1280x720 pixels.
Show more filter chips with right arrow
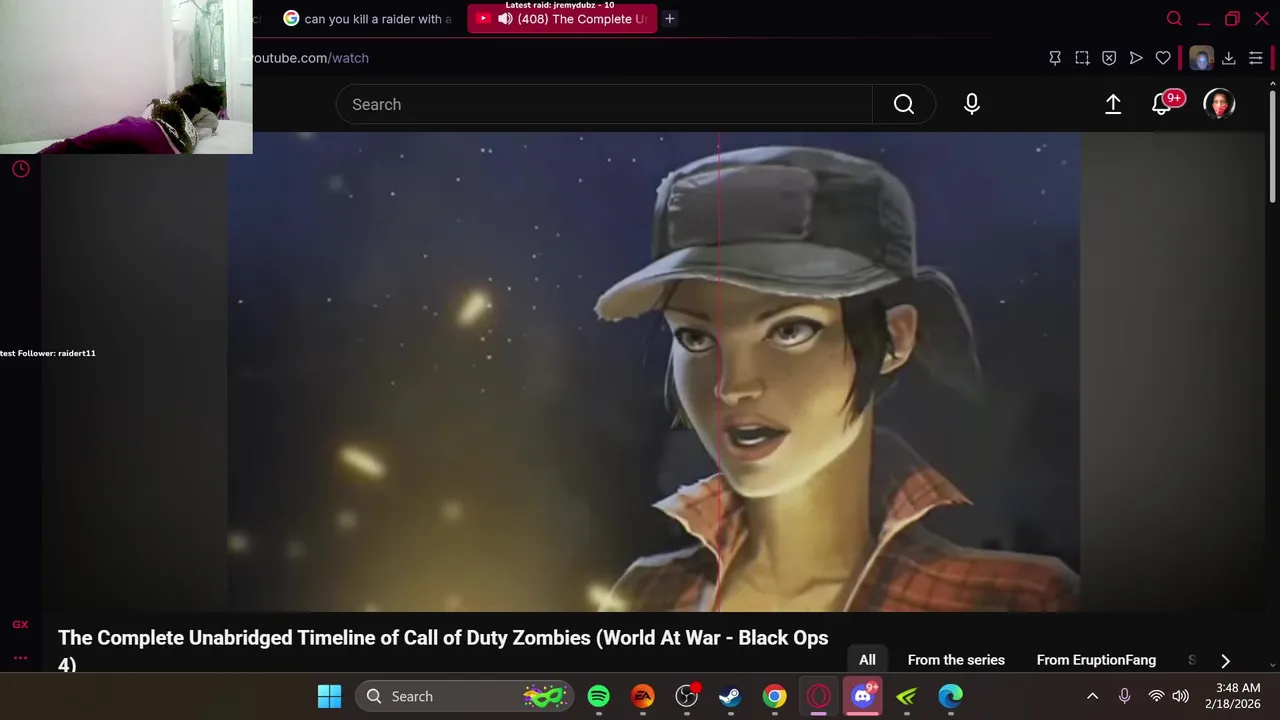point(1225,660)
